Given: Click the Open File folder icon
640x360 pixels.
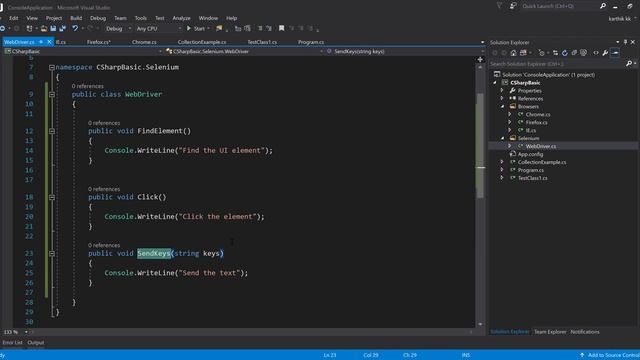Looking at the screenshot, I should [44, 29].
